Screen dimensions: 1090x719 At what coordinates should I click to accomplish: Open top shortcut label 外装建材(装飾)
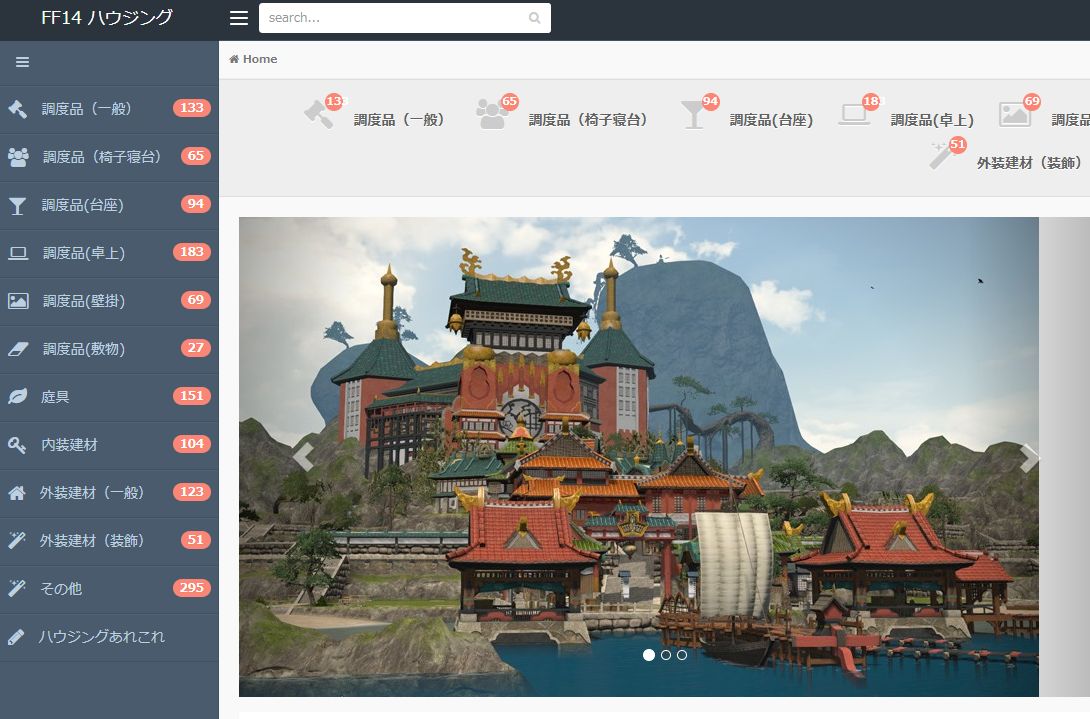click(x=1030, y=163)
